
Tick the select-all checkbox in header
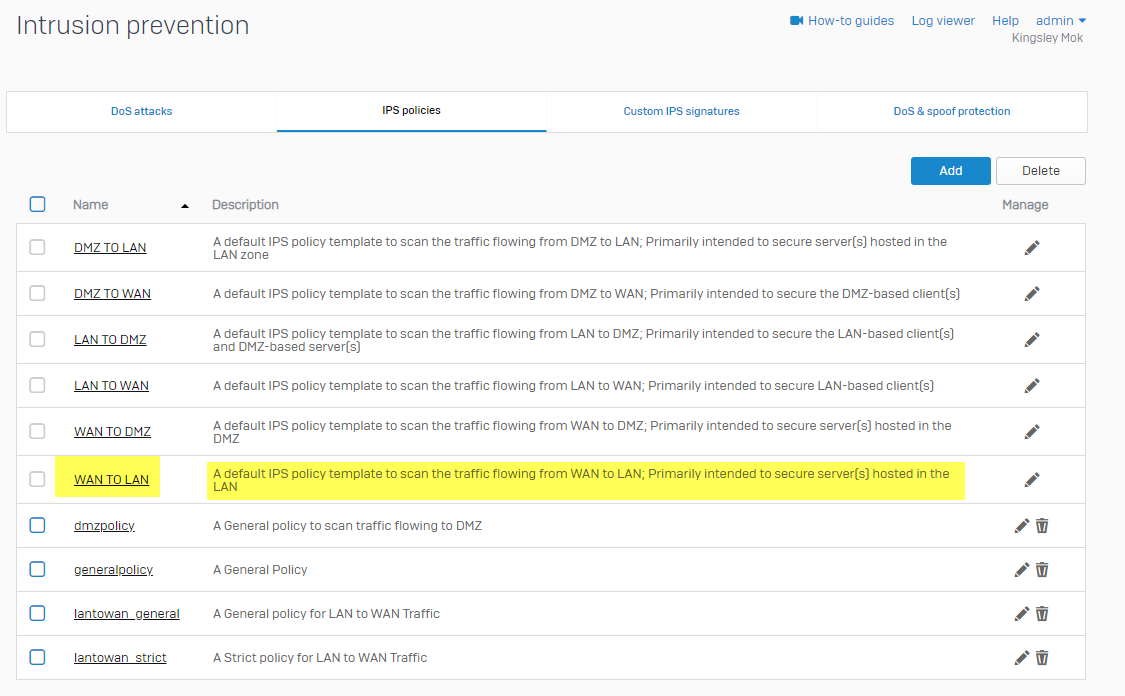click(x=38, y=204)
